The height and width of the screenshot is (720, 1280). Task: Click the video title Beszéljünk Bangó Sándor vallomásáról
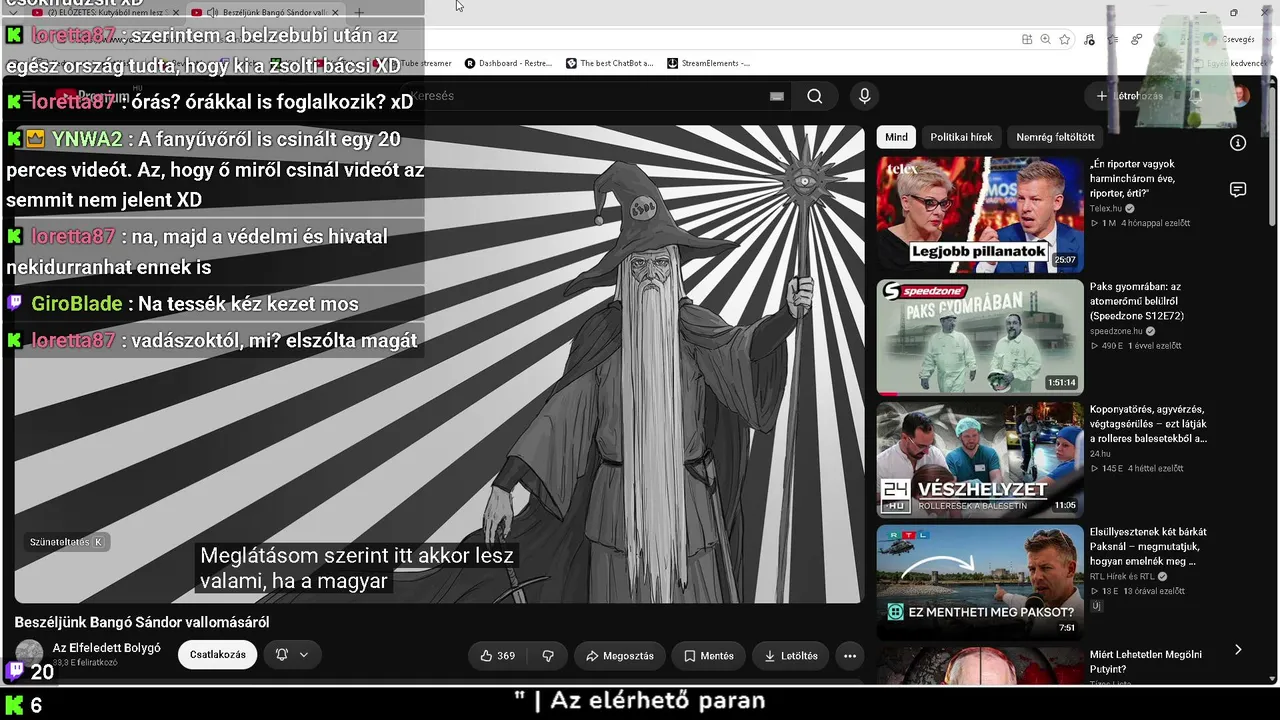(142, 622)
